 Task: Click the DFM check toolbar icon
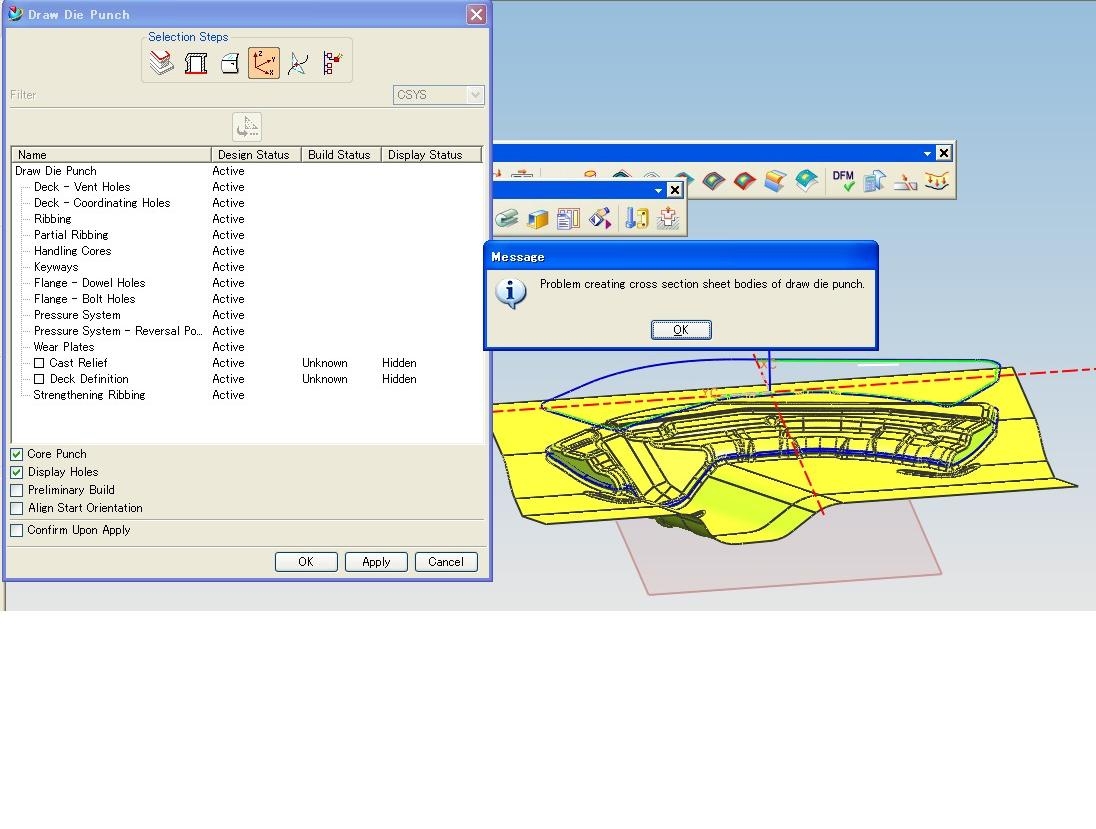(x=843, y=180)
